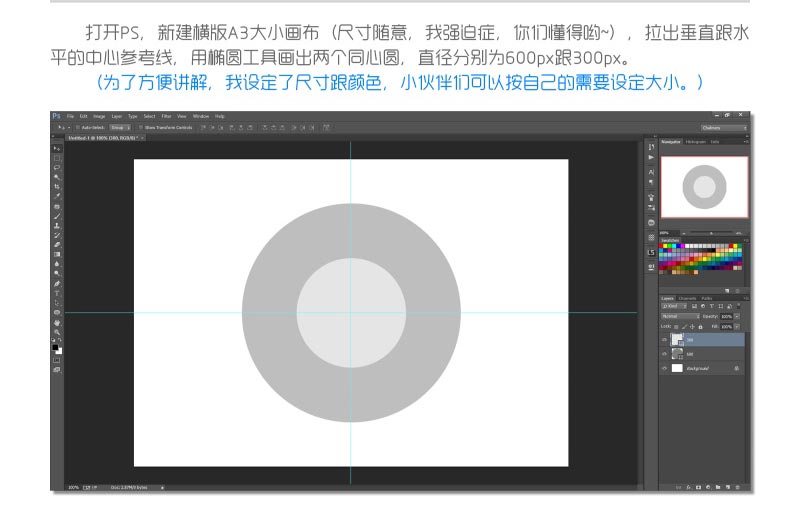Toggle Quick Mask mode icon

[57, 360]
